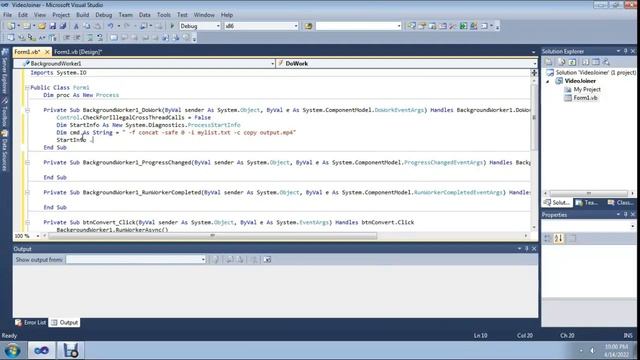Collapse the Public Class Form1 outline

point(27,88)
